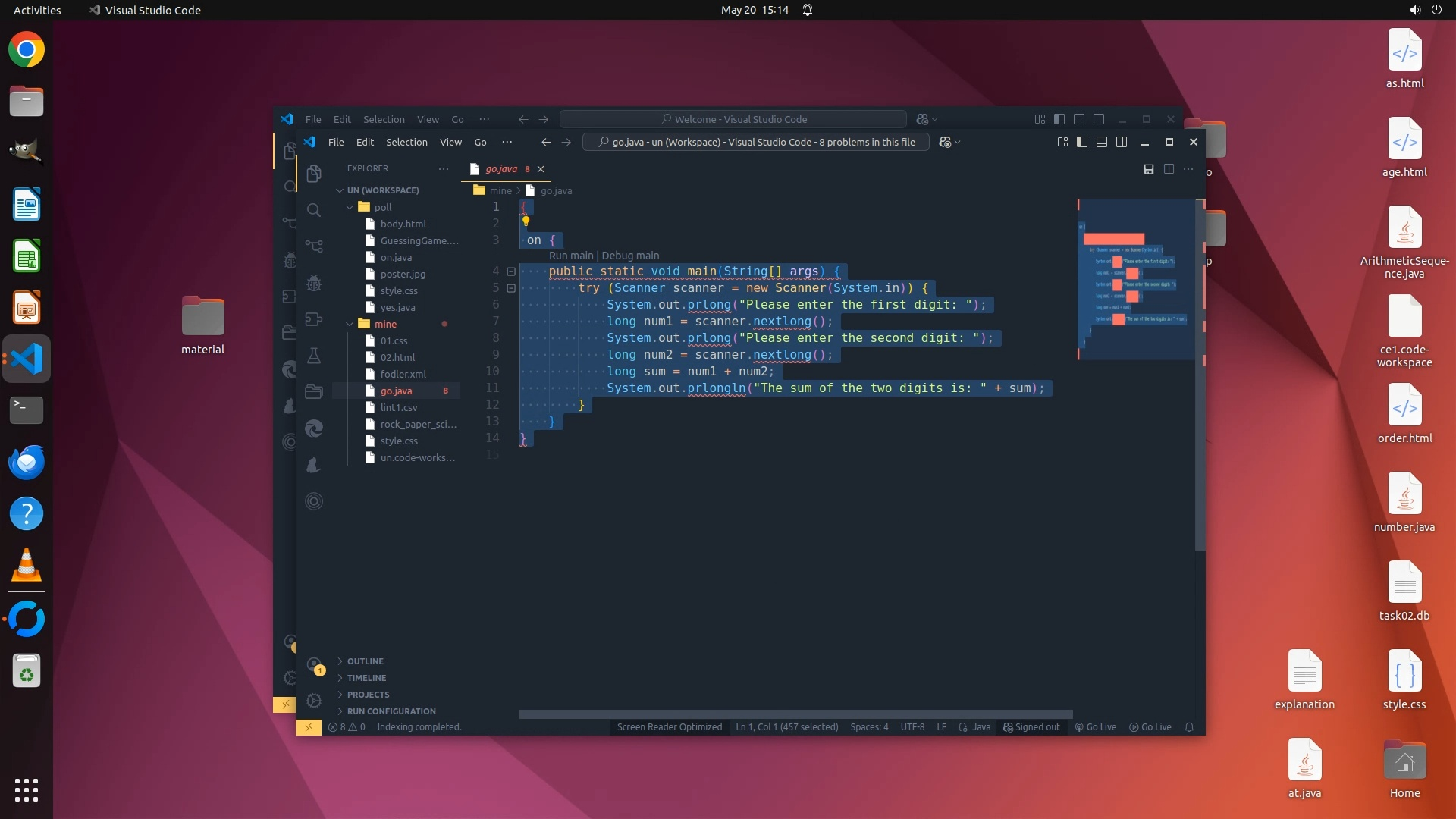Click Go Live in status bar
This screenshot has height=819, width=1456.
click(1096, 727)
